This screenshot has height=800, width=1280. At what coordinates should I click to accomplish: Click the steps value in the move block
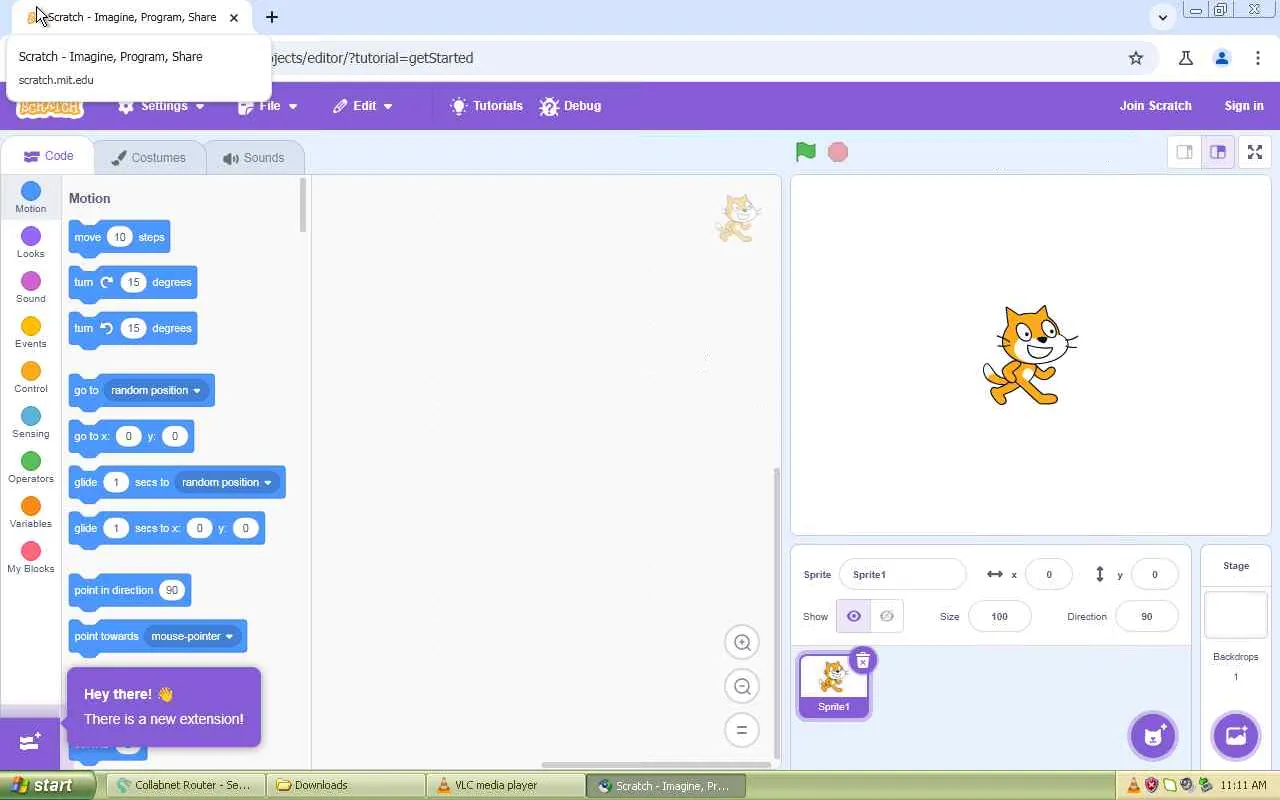(x=120, y=237)
